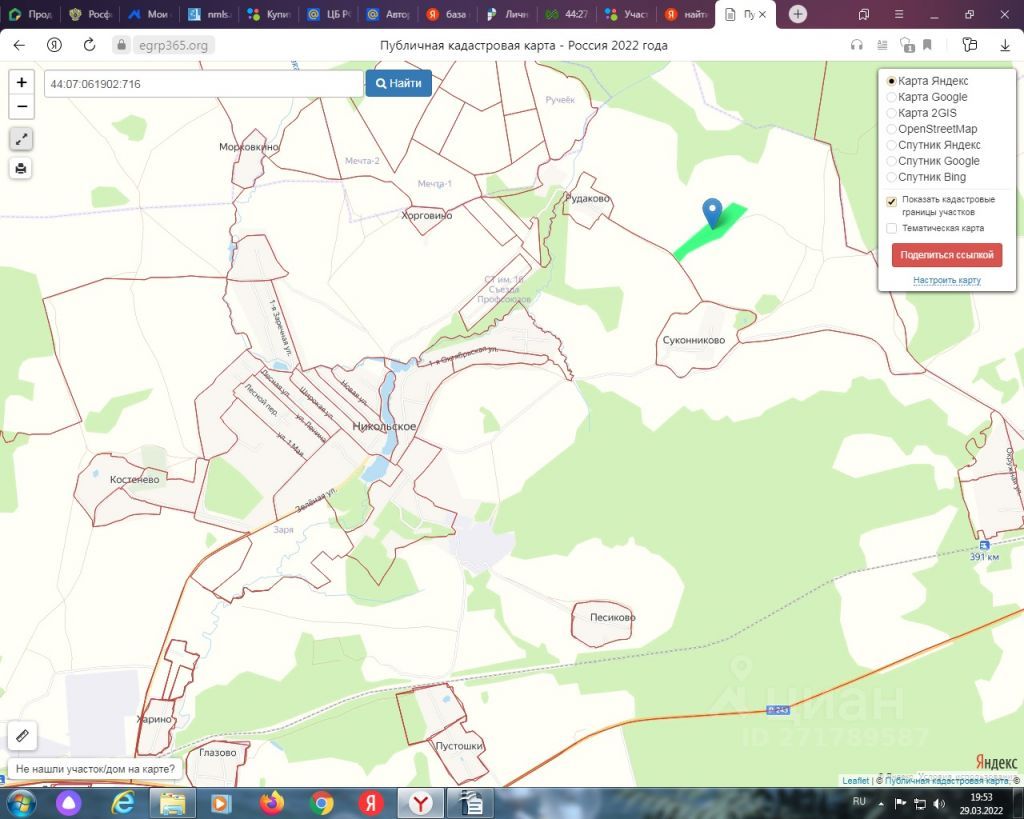This screenshot has height=819, width=1024.
Task: Click the site security lock icon
Action: 121,45
